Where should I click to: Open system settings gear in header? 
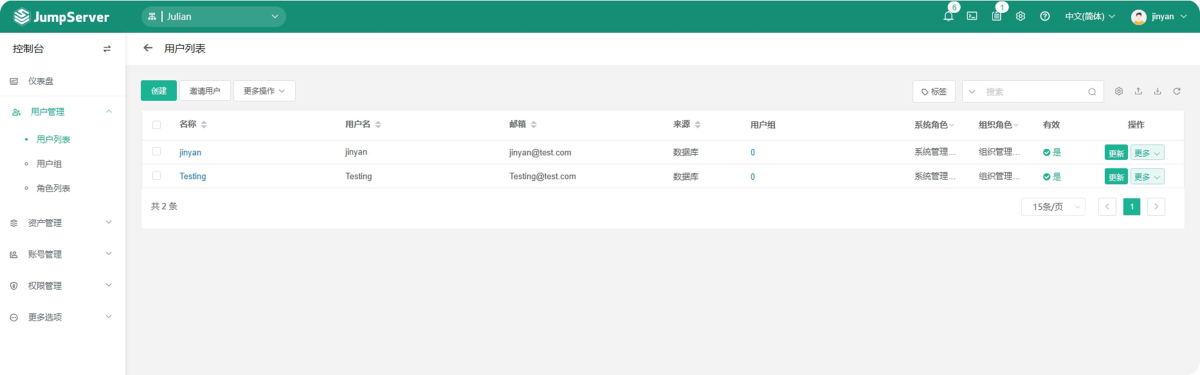(x=1020, y=16)
